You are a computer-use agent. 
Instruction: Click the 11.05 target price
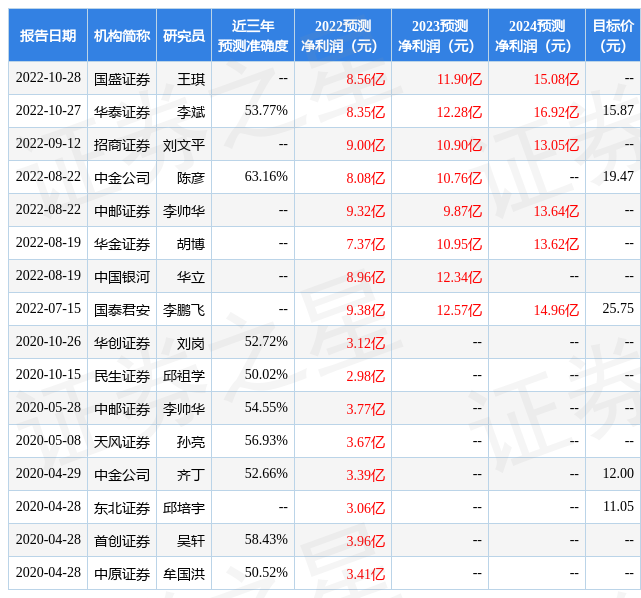click(618, 507)
